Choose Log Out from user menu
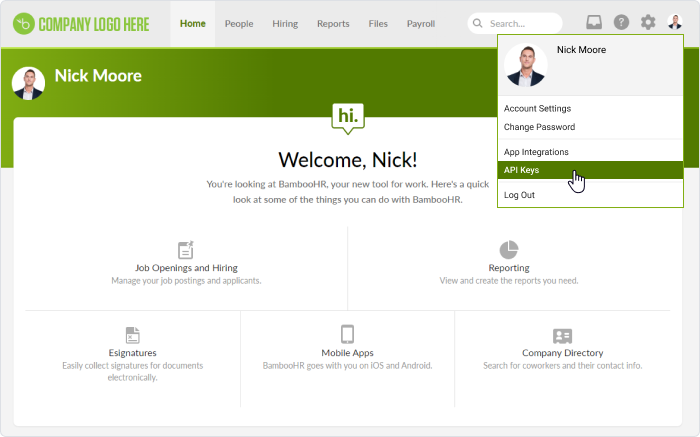This screenshot has width=700, height=437. coord(590,195)
